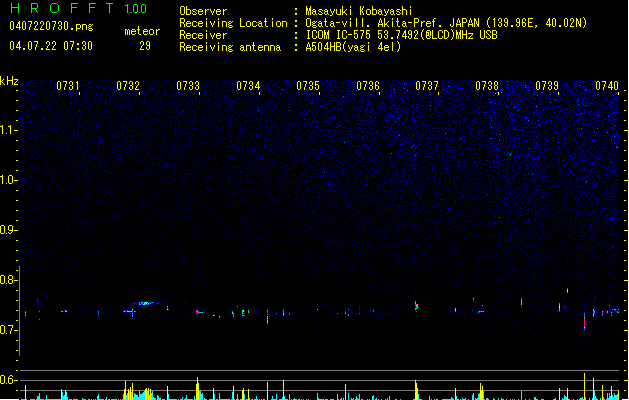
Task: Click the tall red echo before 0740
Action: point(584,321)
